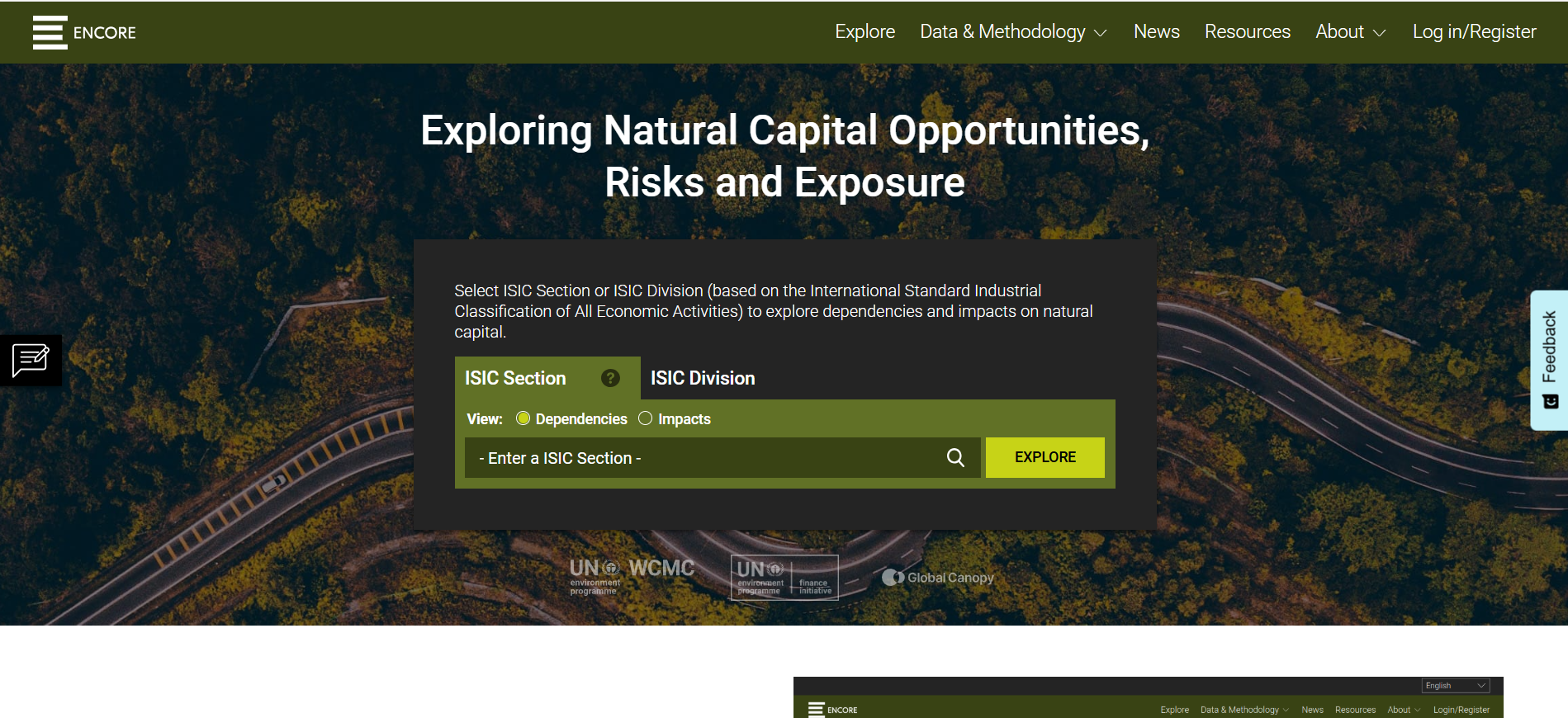
Task: Click the UNEP WCMC logo
Action: [632, 577]
